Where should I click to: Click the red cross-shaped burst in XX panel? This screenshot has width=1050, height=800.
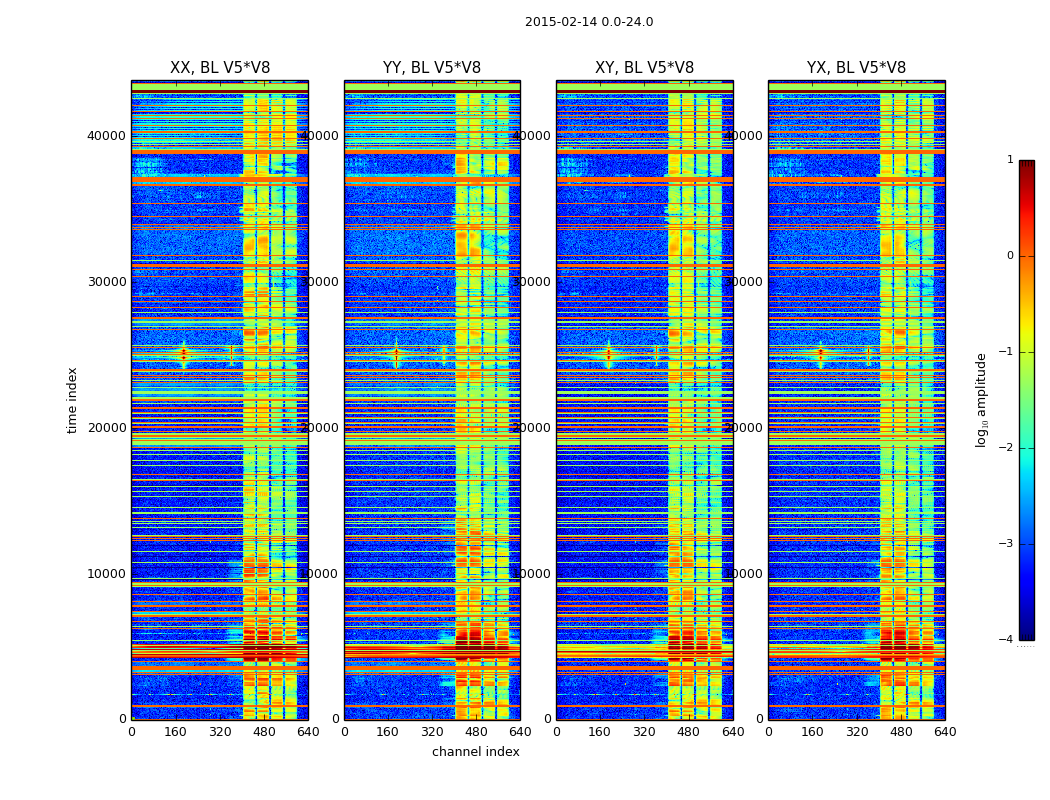183,353
